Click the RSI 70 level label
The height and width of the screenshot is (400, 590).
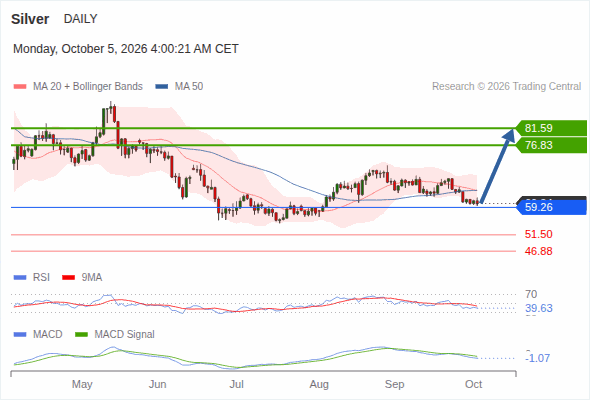pos(531,294)
